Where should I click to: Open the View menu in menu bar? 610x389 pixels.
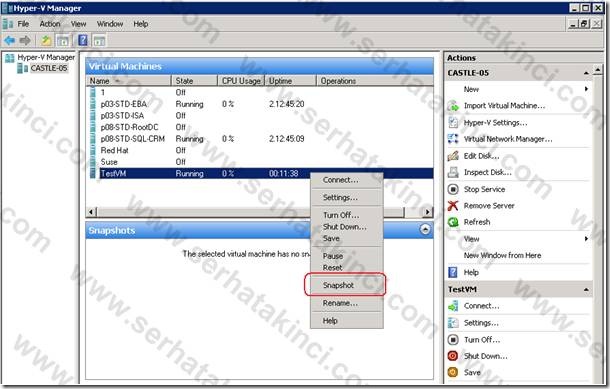pos(78,24)
